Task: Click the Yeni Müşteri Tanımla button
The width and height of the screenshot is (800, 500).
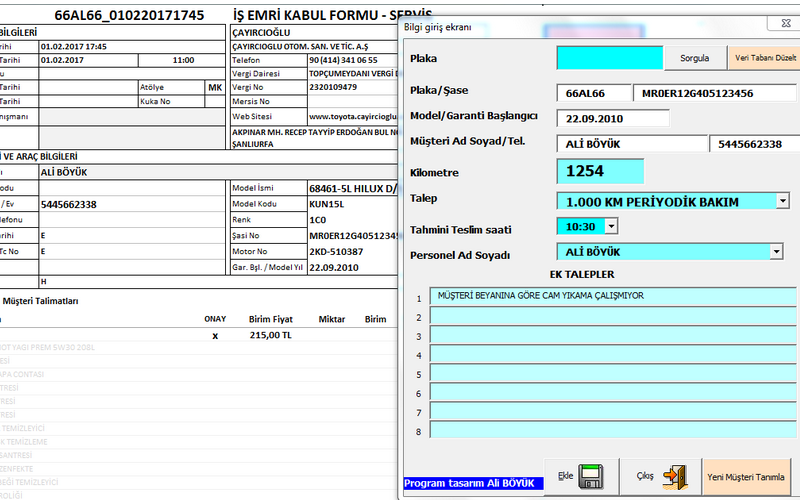Action: click(747, 476)
